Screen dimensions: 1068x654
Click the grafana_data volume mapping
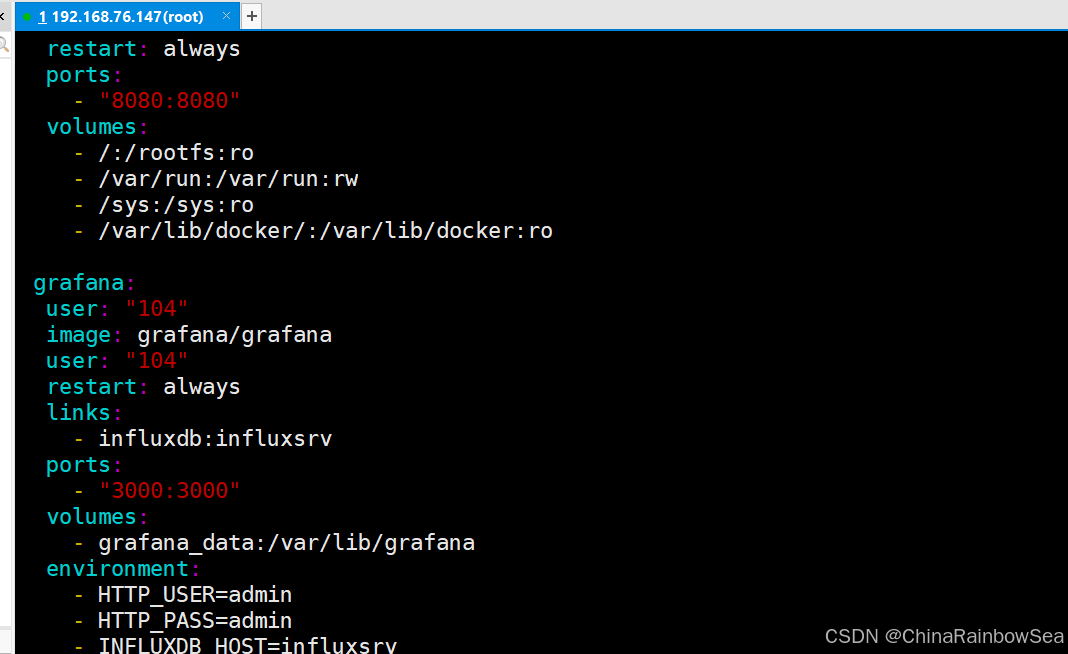click(286, 542)
